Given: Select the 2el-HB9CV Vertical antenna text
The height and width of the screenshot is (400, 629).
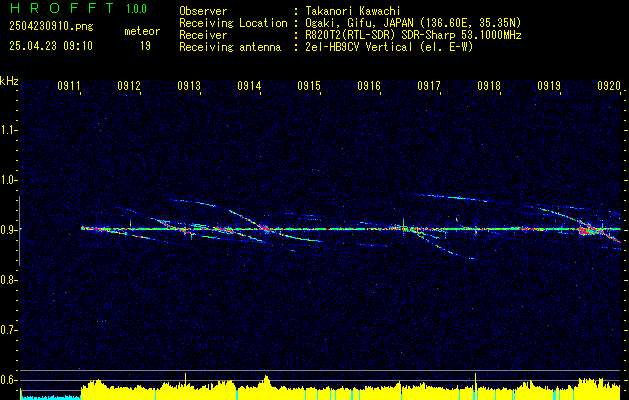Looking at the screenshot, I should (x=390, y=47).
